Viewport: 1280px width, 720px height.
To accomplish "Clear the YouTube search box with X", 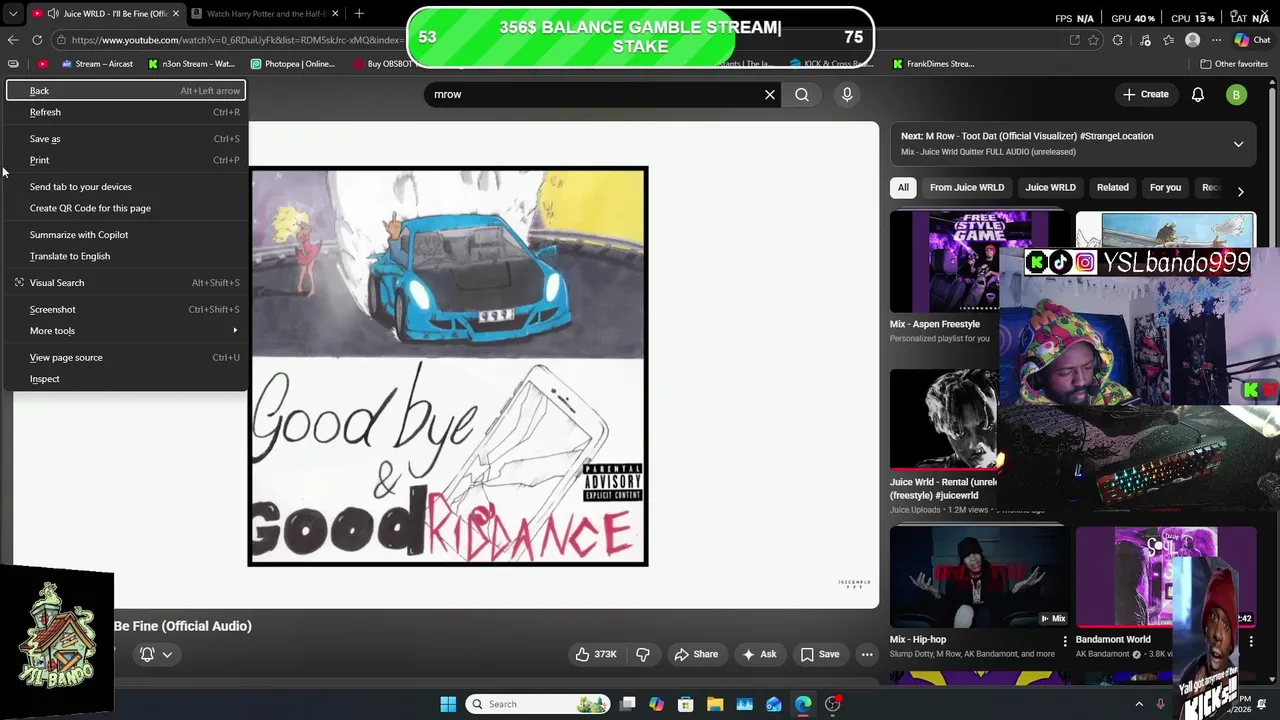I will 770,94.
